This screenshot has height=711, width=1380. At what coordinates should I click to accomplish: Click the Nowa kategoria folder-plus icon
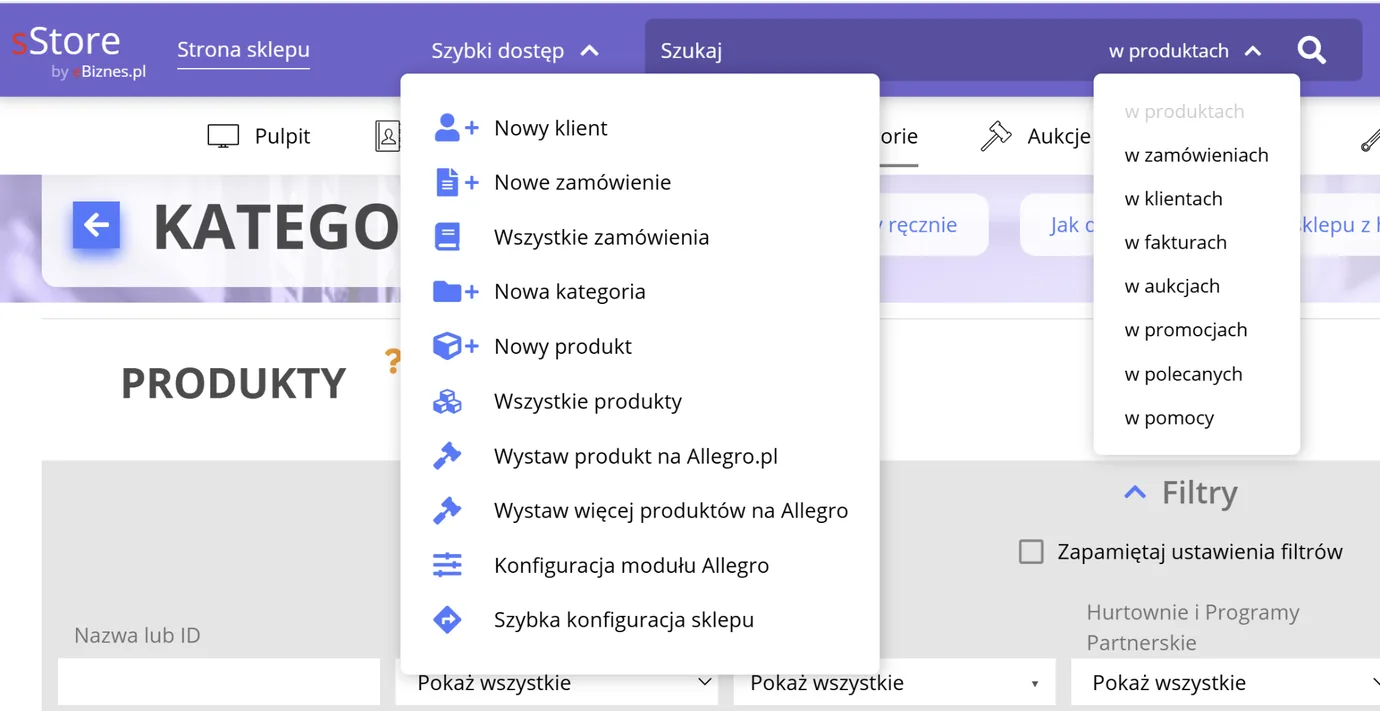455,291
